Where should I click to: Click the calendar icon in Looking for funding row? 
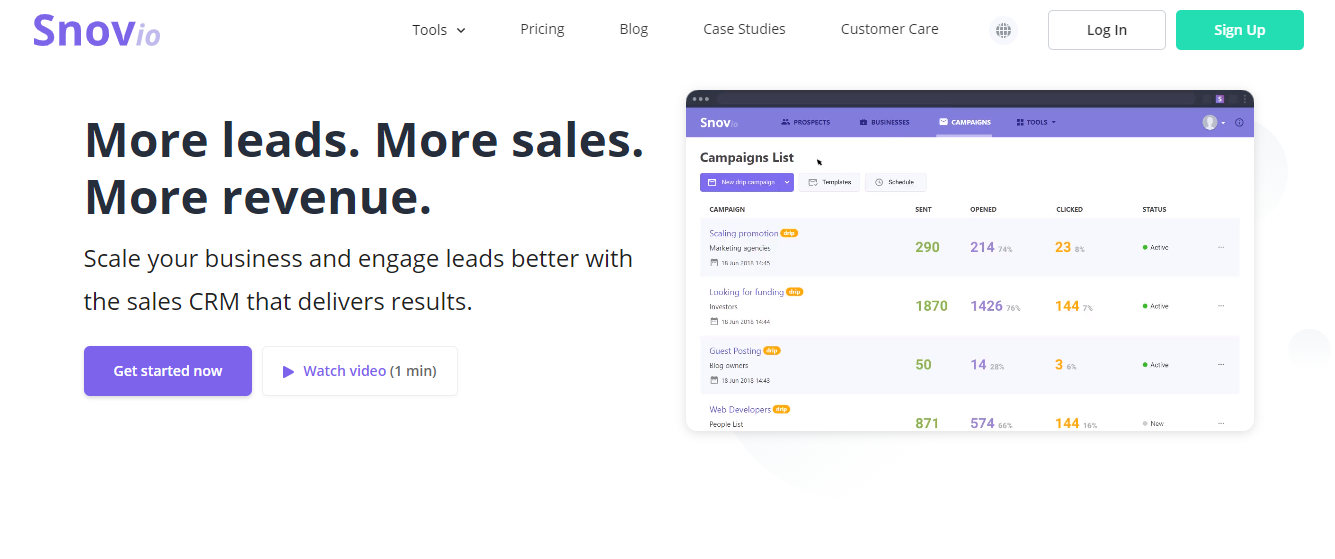714,322
